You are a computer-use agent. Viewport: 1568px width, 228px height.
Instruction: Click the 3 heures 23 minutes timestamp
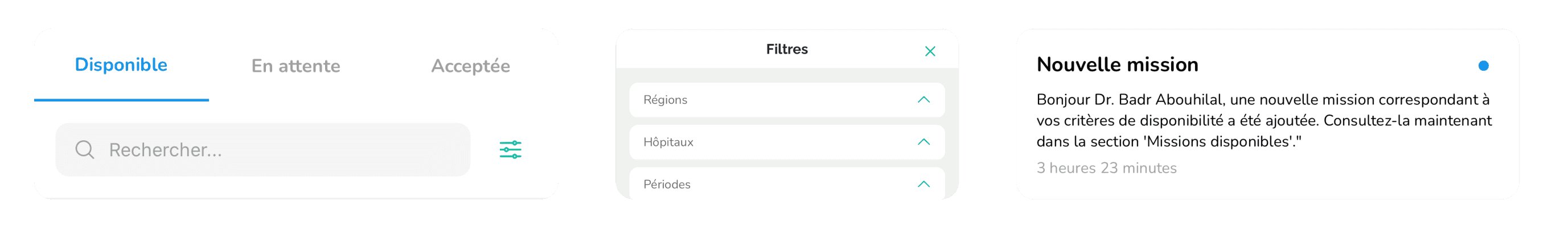[1106, 168]
